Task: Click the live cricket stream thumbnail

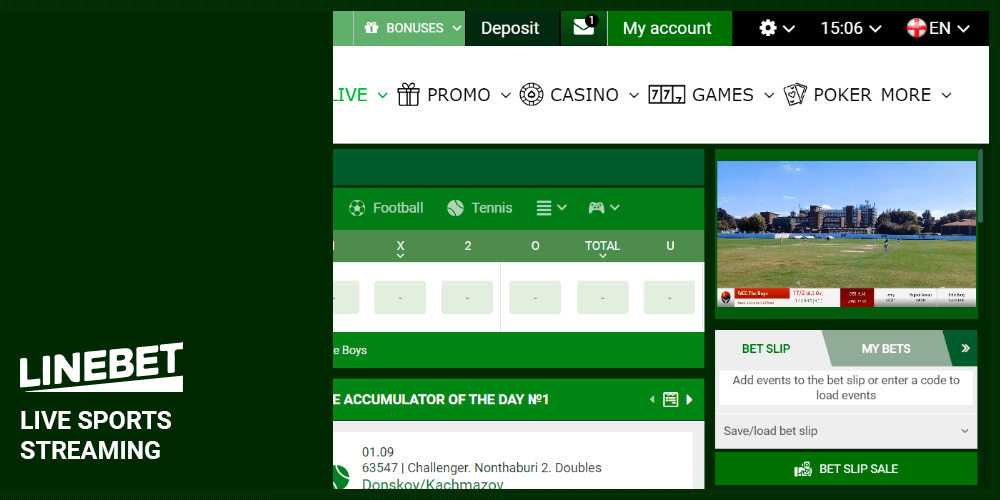Action: [x=846, y=233]
